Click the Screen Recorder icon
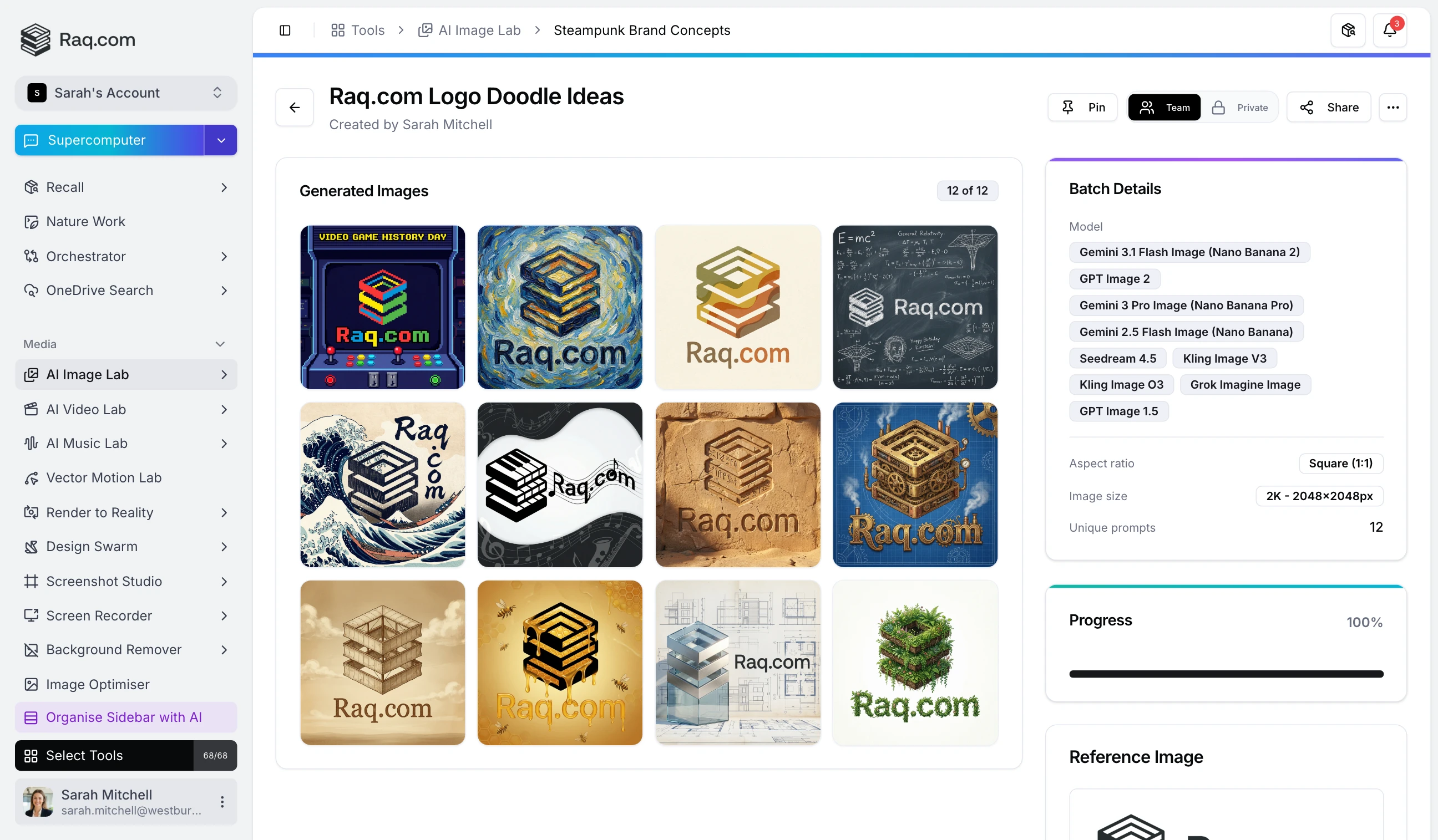The height and width of the screenshot is (840, 1438). [31, 616]
